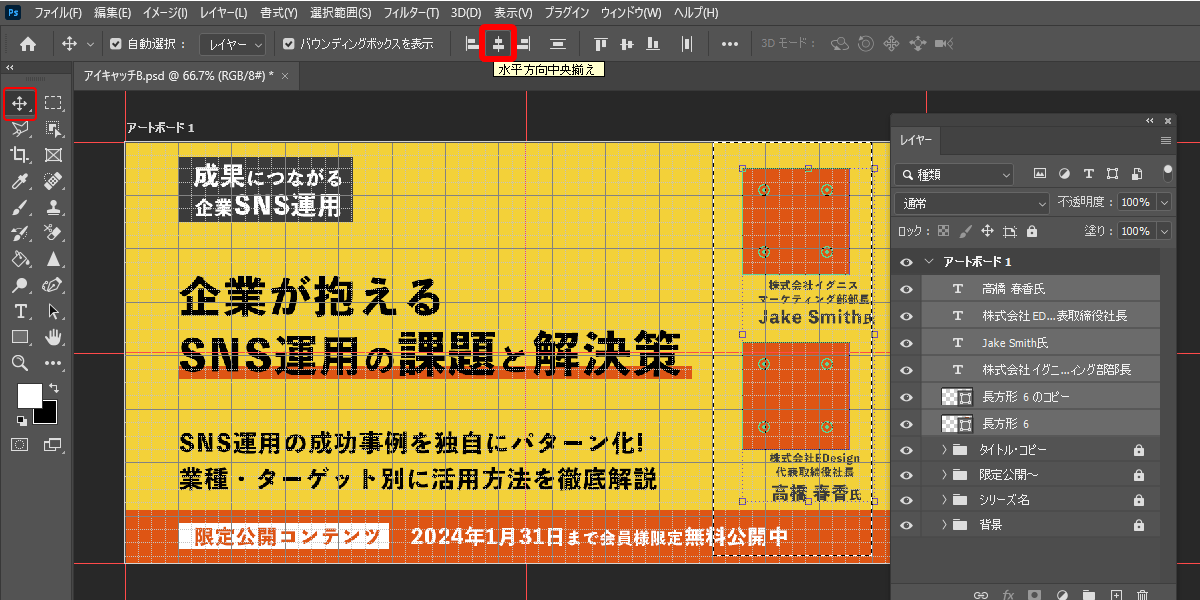The width and height of the screenshot is (1200, 600).
Task: Hide the Jake Smith氏 text layer
Action: click(906, 343)
